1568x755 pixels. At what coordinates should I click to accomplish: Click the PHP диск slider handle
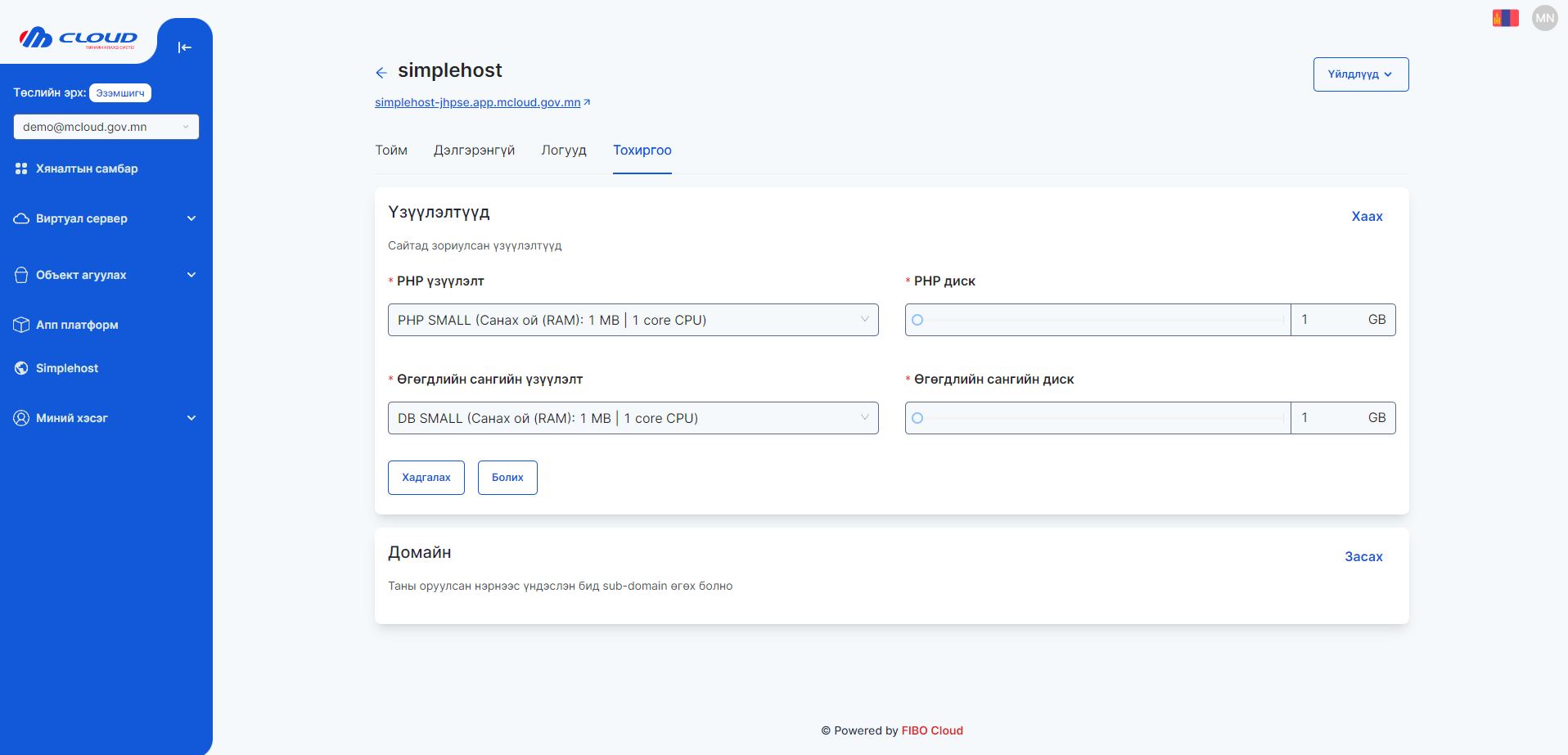coord(917,320)
